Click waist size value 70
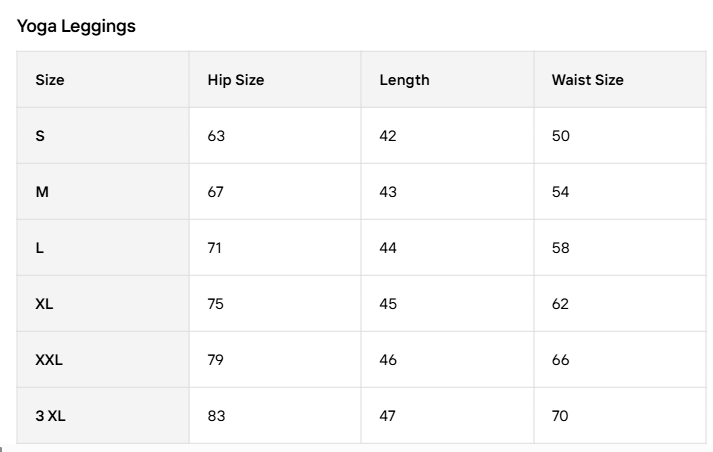Screen dimensions: 713x452 click(560, 416)
